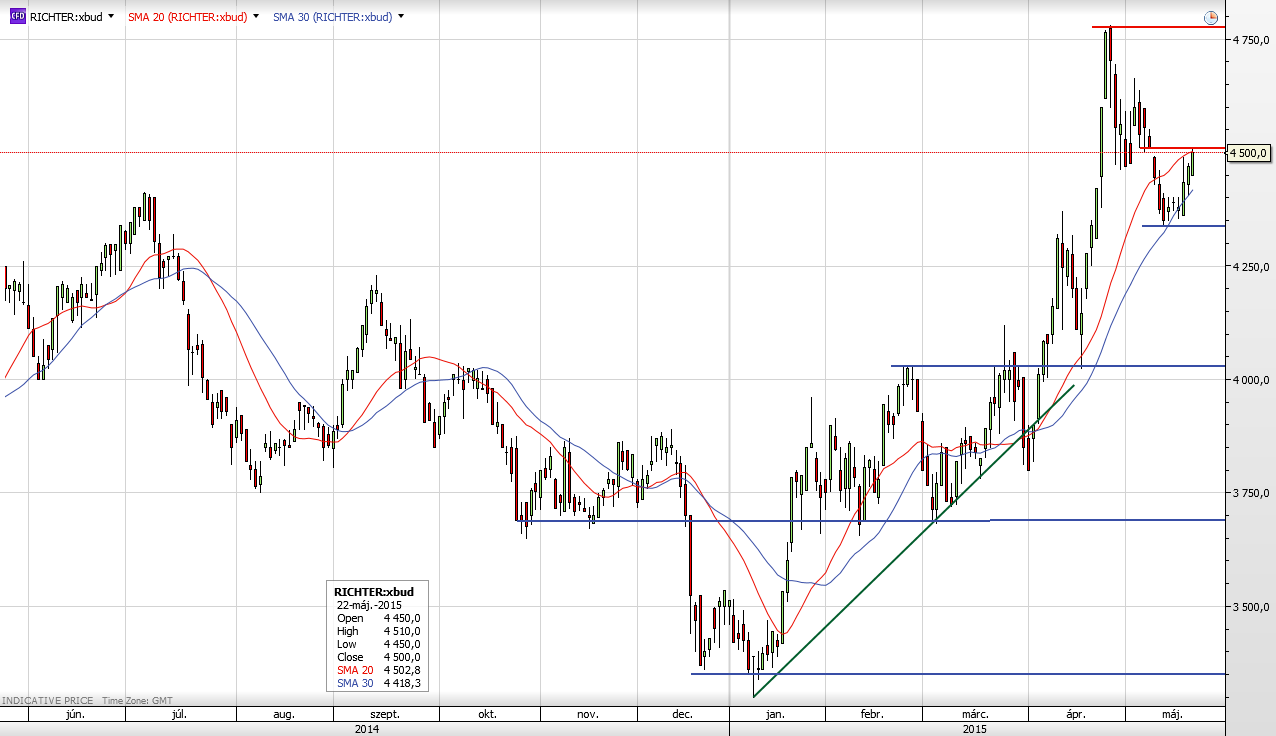Click the jún. month label

[75, 715]
